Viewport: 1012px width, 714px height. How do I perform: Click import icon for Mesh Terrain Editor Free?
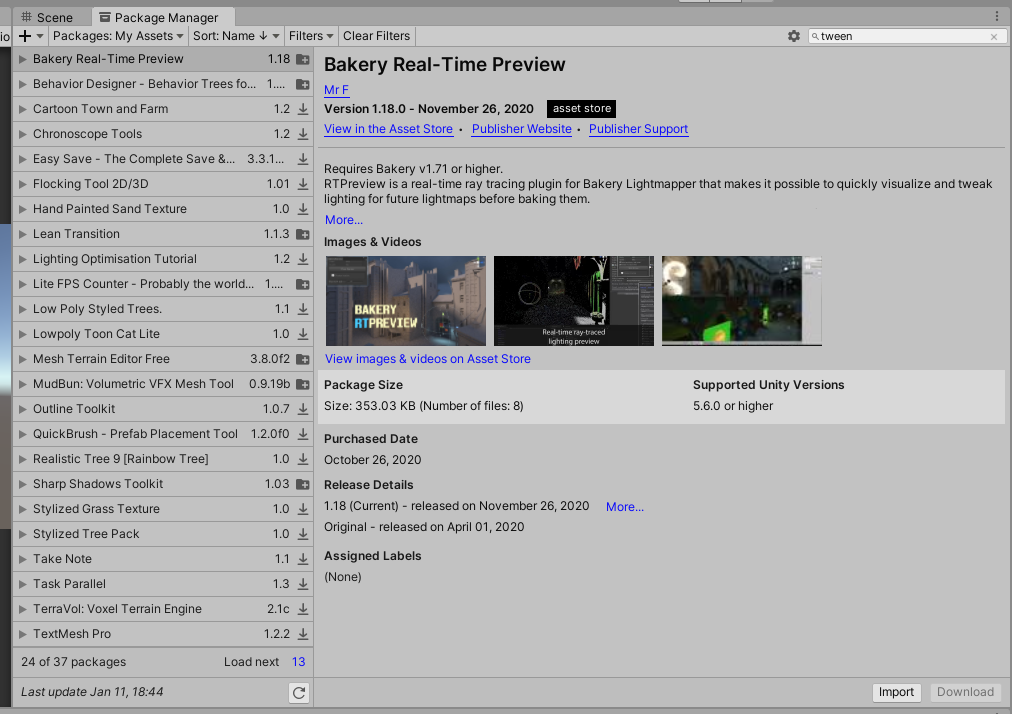tap(303, 359)
